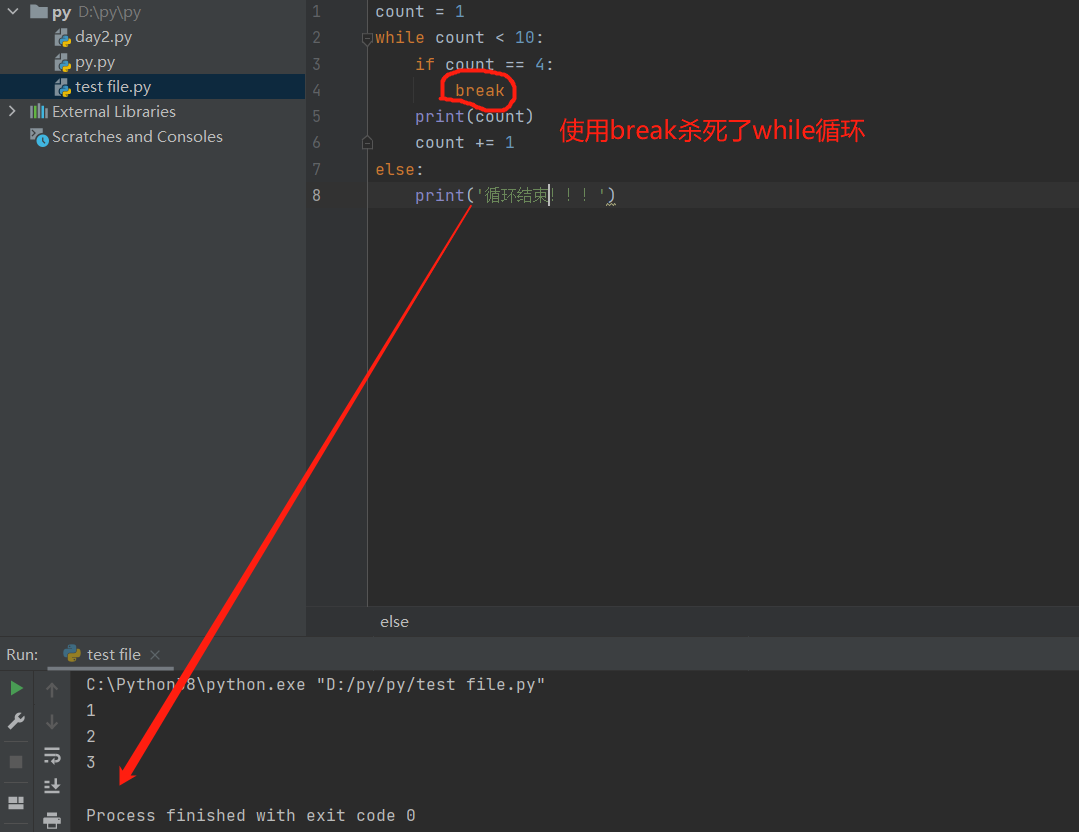Click the else breadcrumb below editor
The height and width of the screenshot is (832, 1079).
(394, 622)
